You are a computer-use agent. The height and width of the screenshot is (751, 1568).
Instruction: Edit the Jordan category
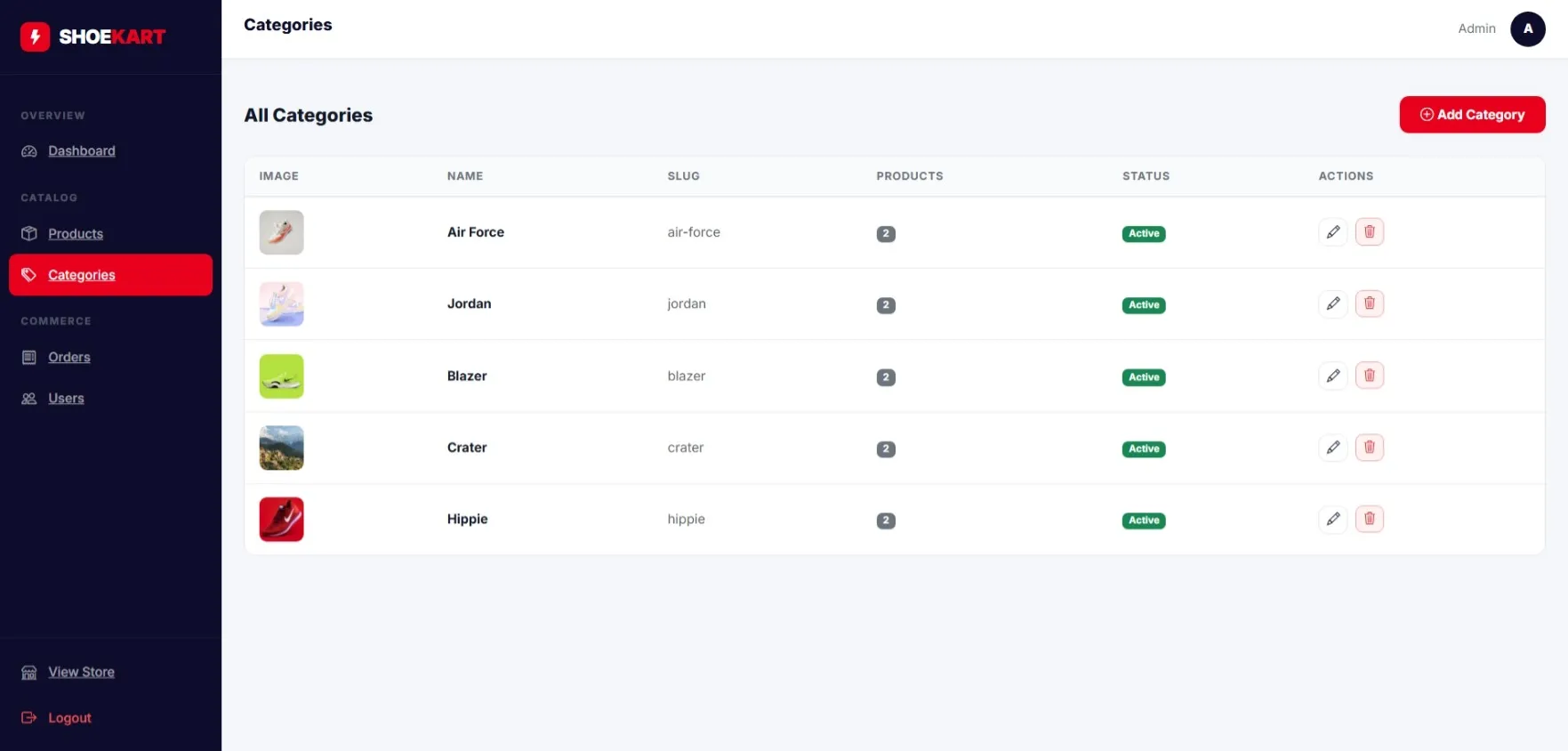(1332, 303)
